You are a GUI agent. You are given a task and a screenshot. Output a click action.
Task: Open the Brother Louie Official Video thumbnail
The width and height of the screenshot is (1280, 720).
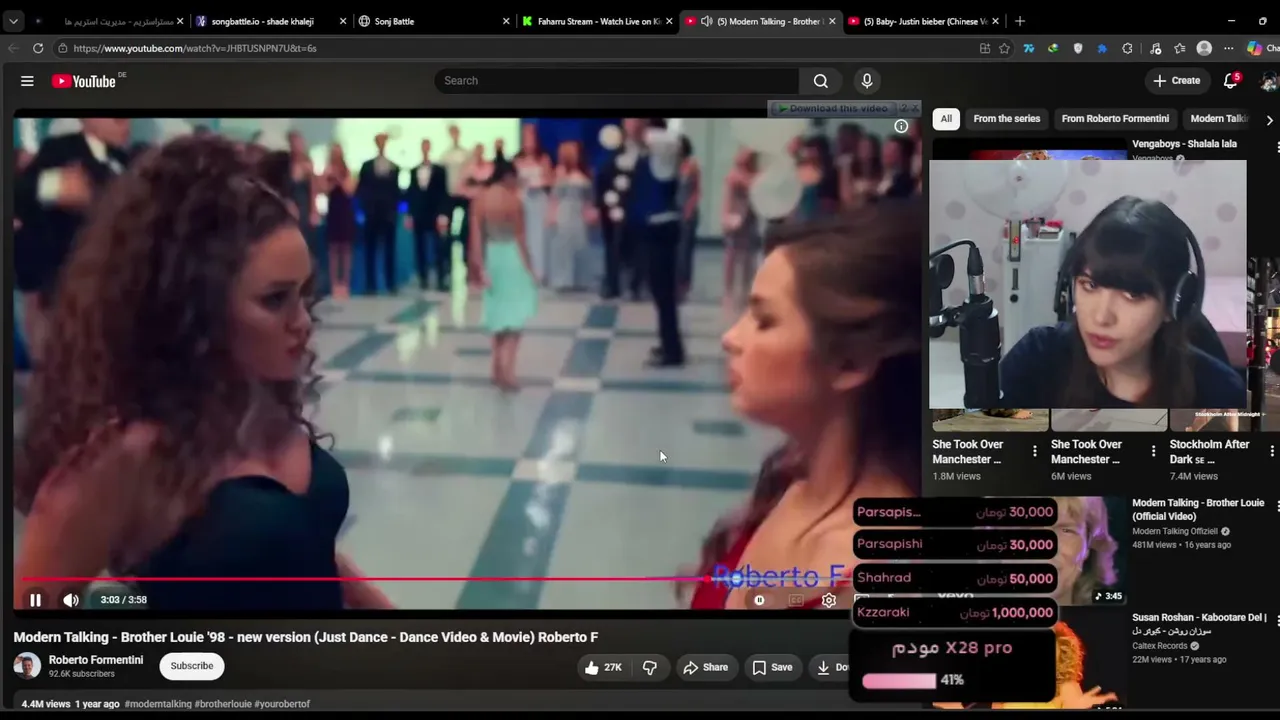(1090, 551)
